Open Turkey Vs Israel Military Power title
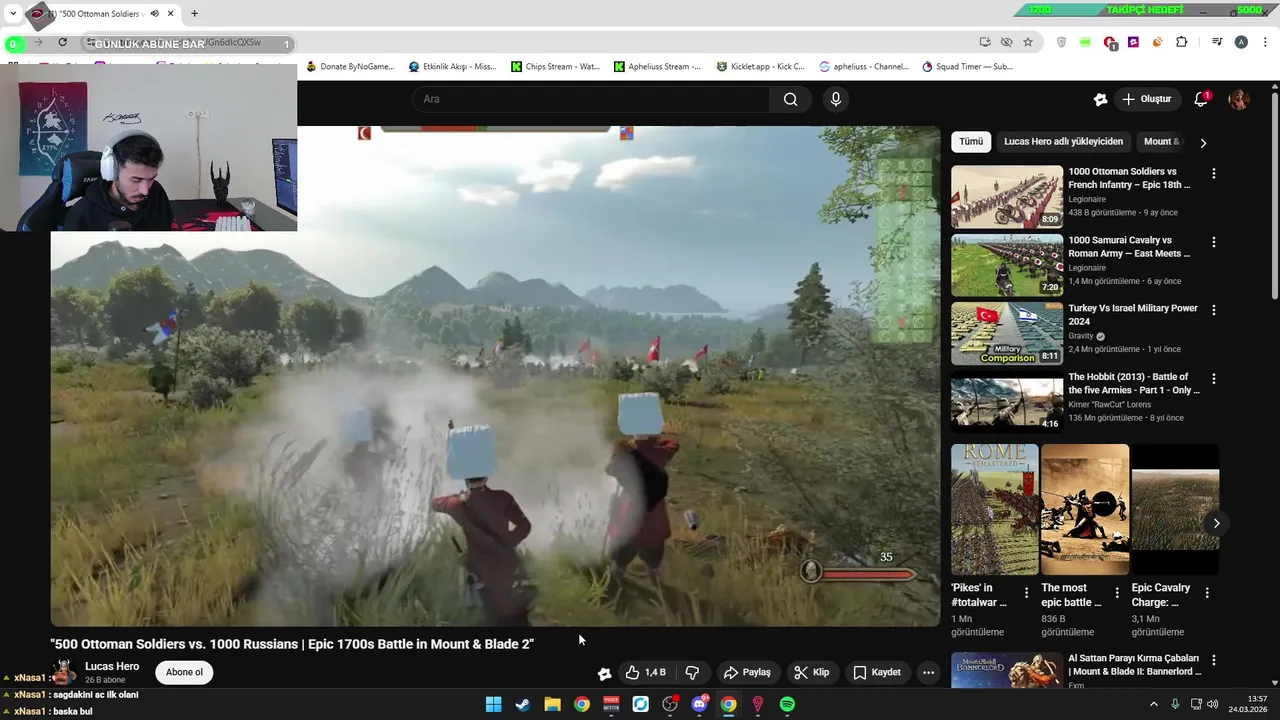 click(x=1133, y=315)
